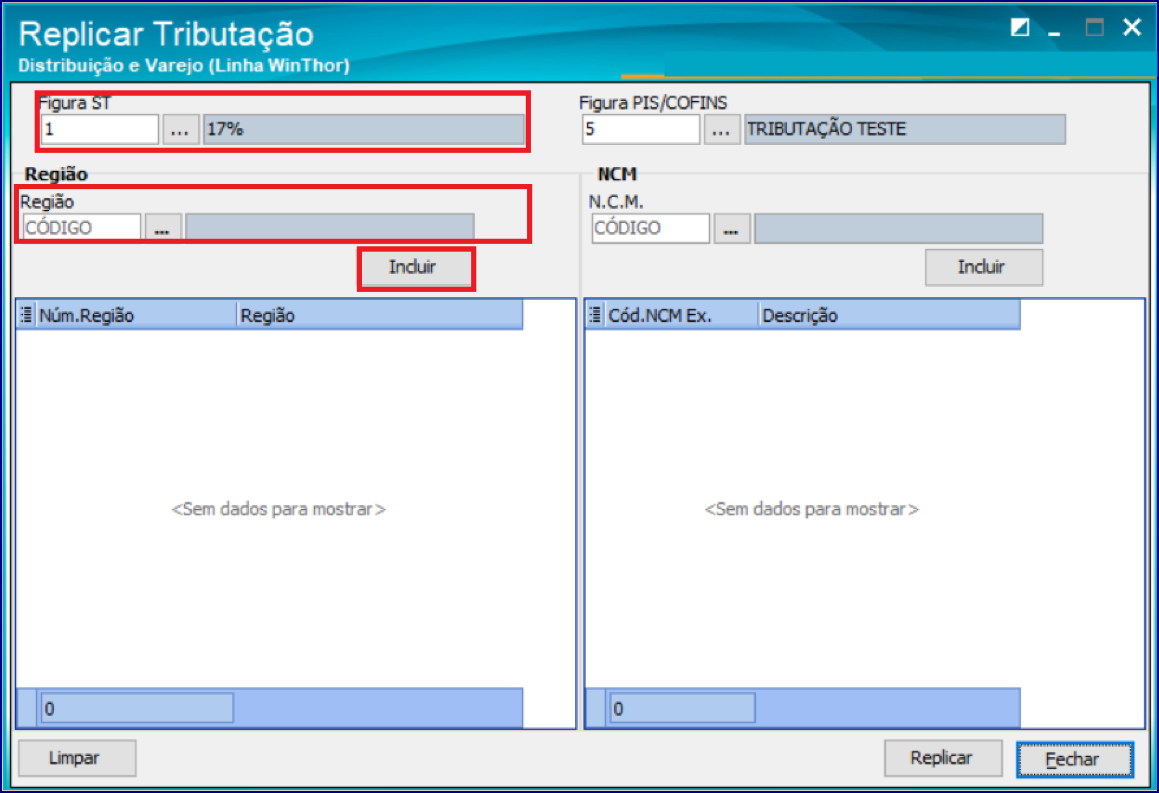Click the Figura ST code input field
The image size is (1159, 793).
pos(99,129)
